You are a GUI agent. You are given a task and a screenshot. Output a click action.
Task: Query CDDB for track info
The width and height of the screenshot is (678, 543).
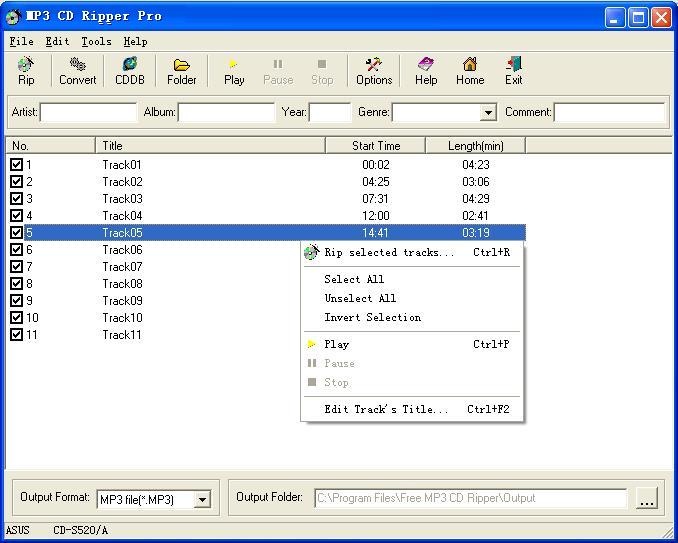(129, 71)
